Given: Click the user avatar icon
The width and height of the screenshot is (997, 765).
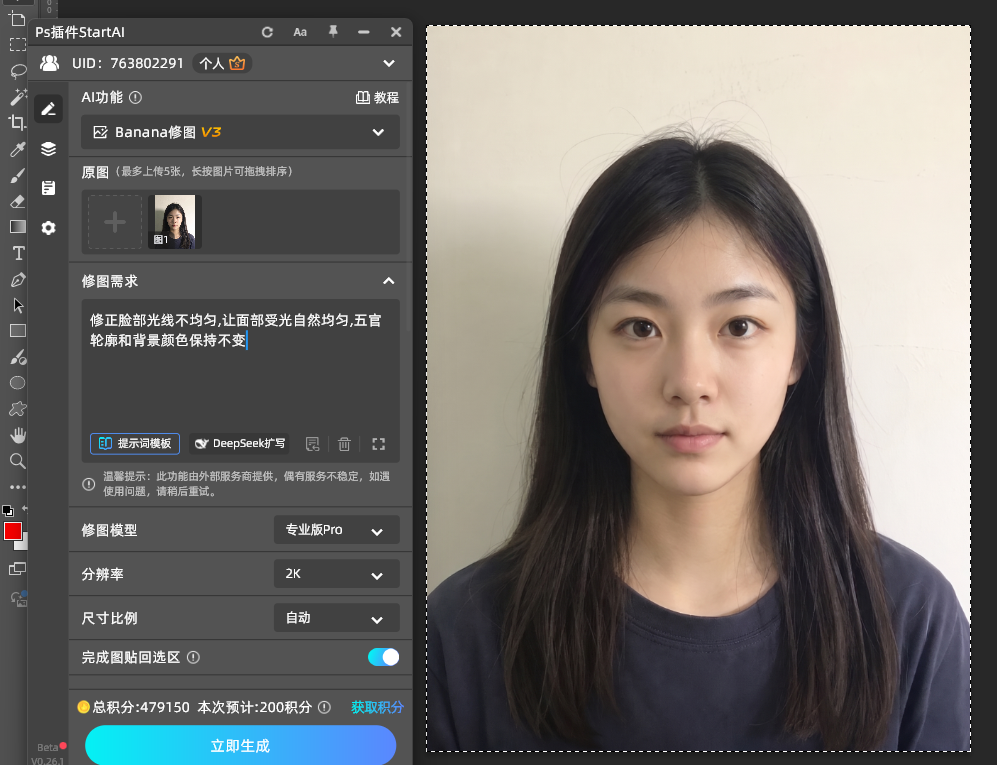Looking at the screenshot, I should [x=49, y=63].
